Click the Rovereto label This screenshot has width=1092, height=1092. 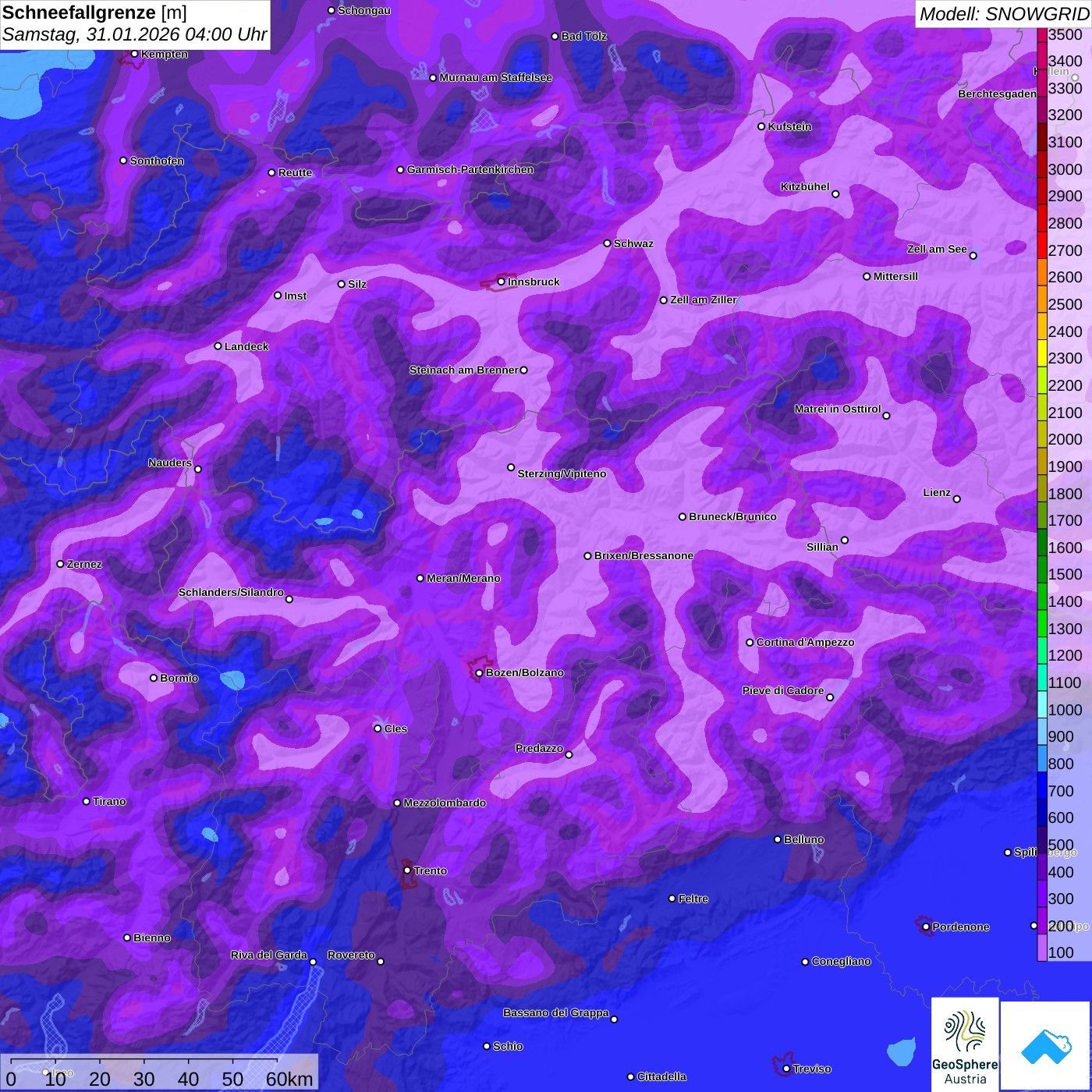click(351, 955)
